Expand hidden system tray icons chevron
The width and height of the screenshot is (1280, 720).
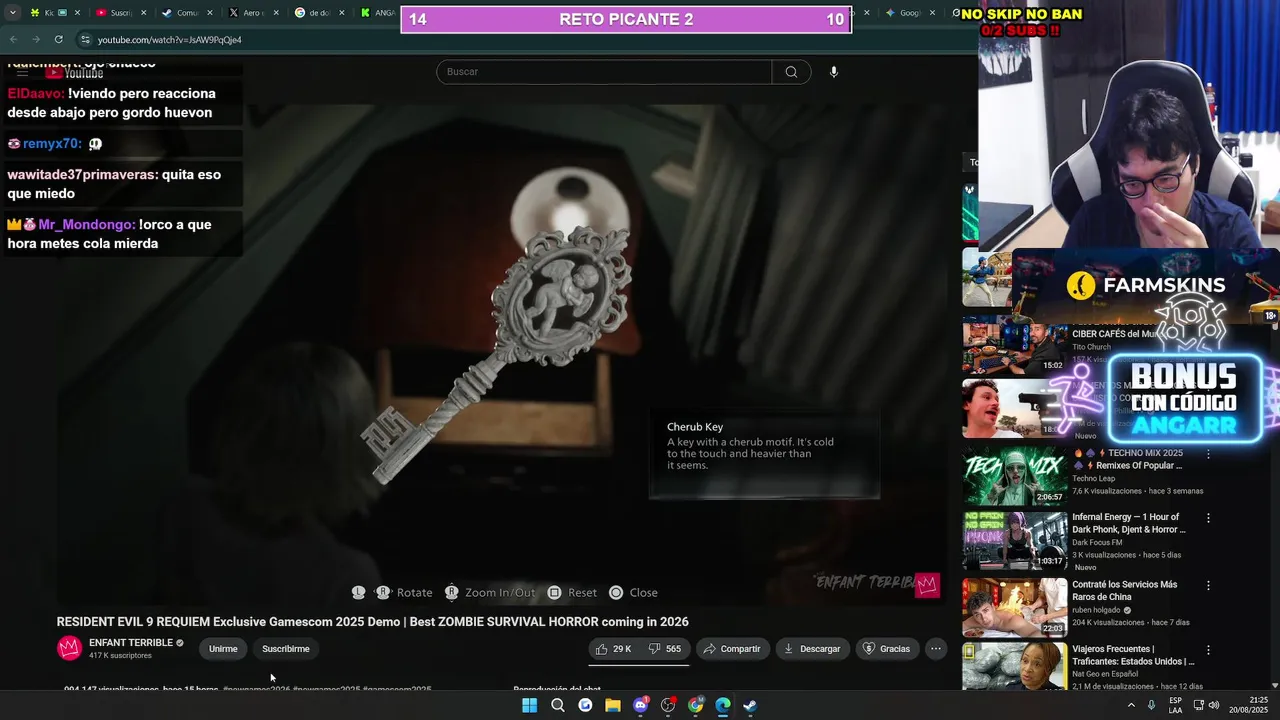tap(1131, 705)
